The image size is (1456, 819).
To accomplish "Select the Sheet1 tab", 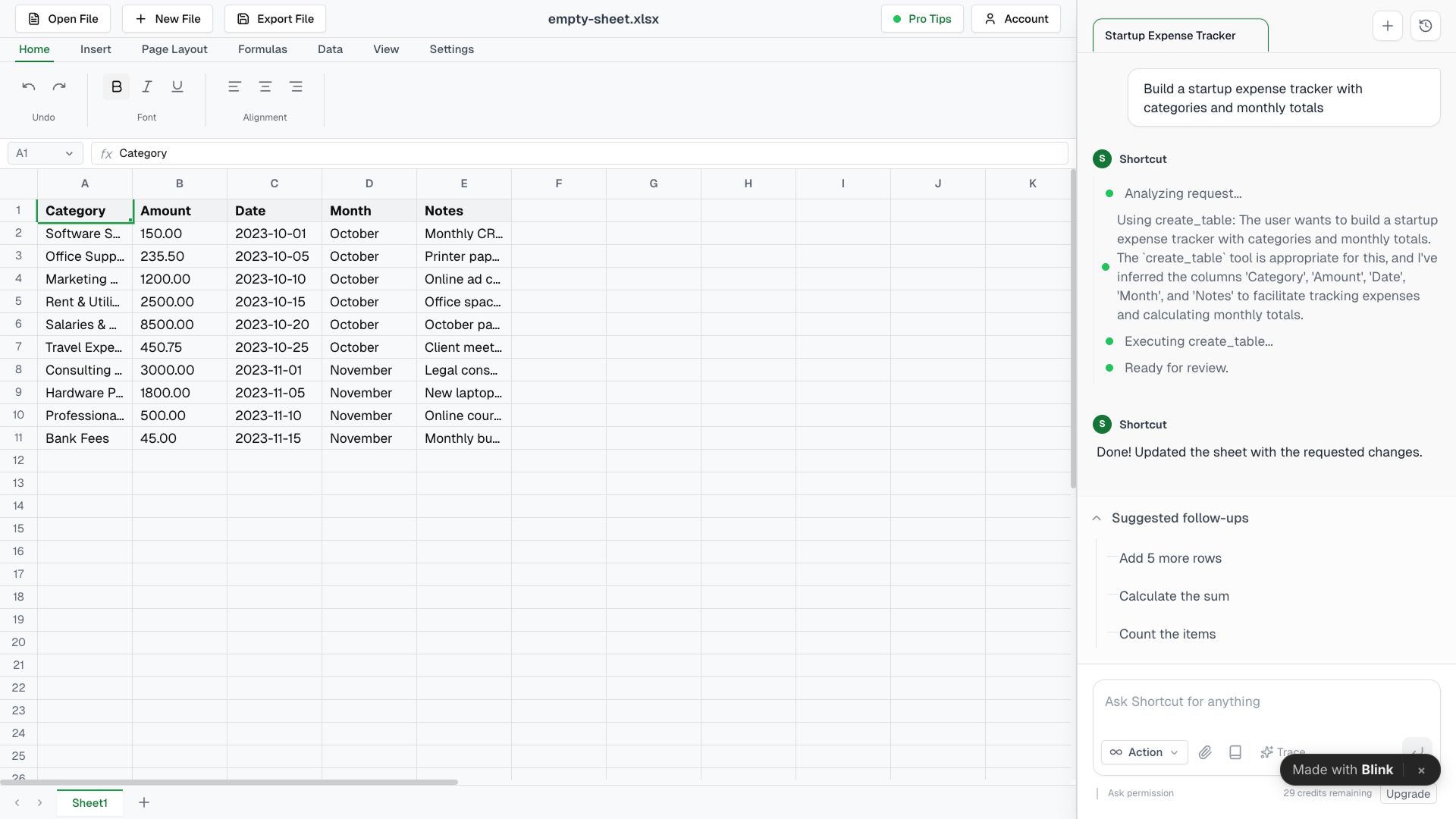I will tap(89, 802).
